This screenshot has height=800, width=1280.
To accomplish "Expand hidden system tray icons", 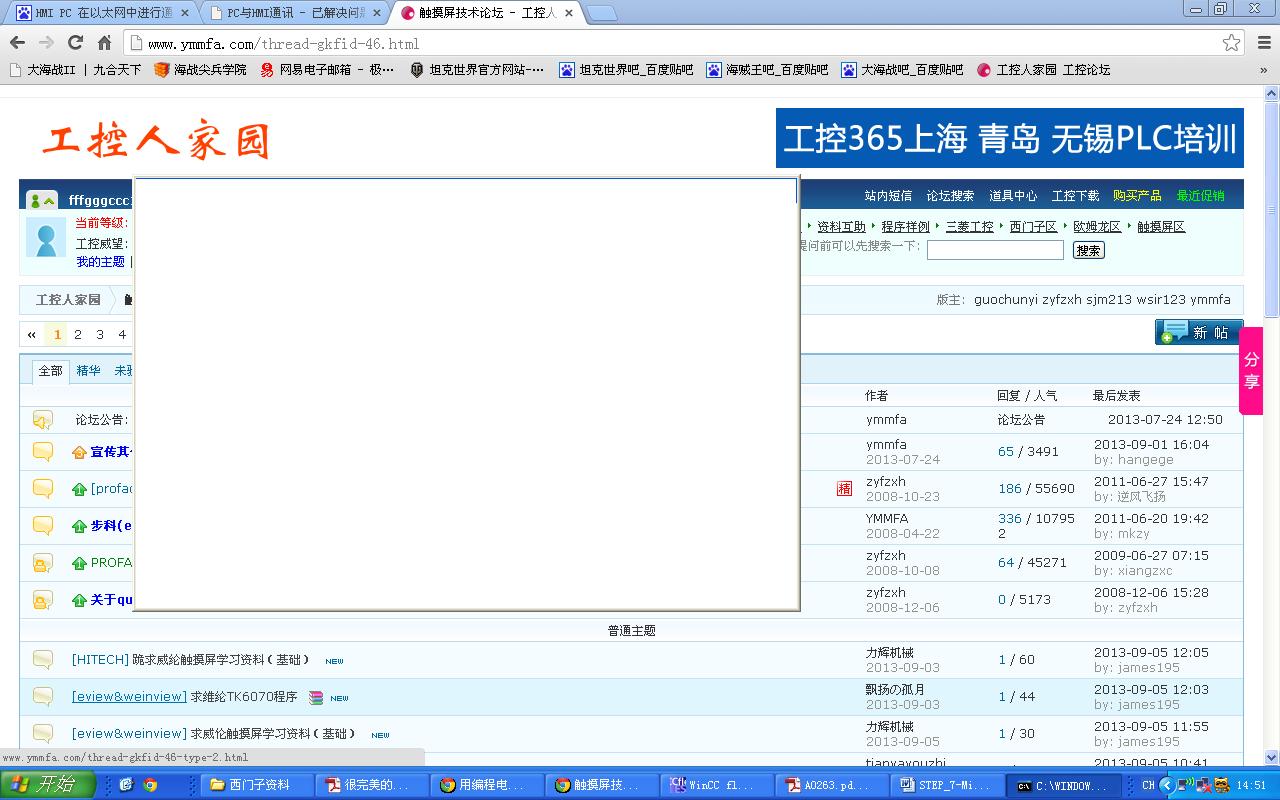I will [1166, 785].
